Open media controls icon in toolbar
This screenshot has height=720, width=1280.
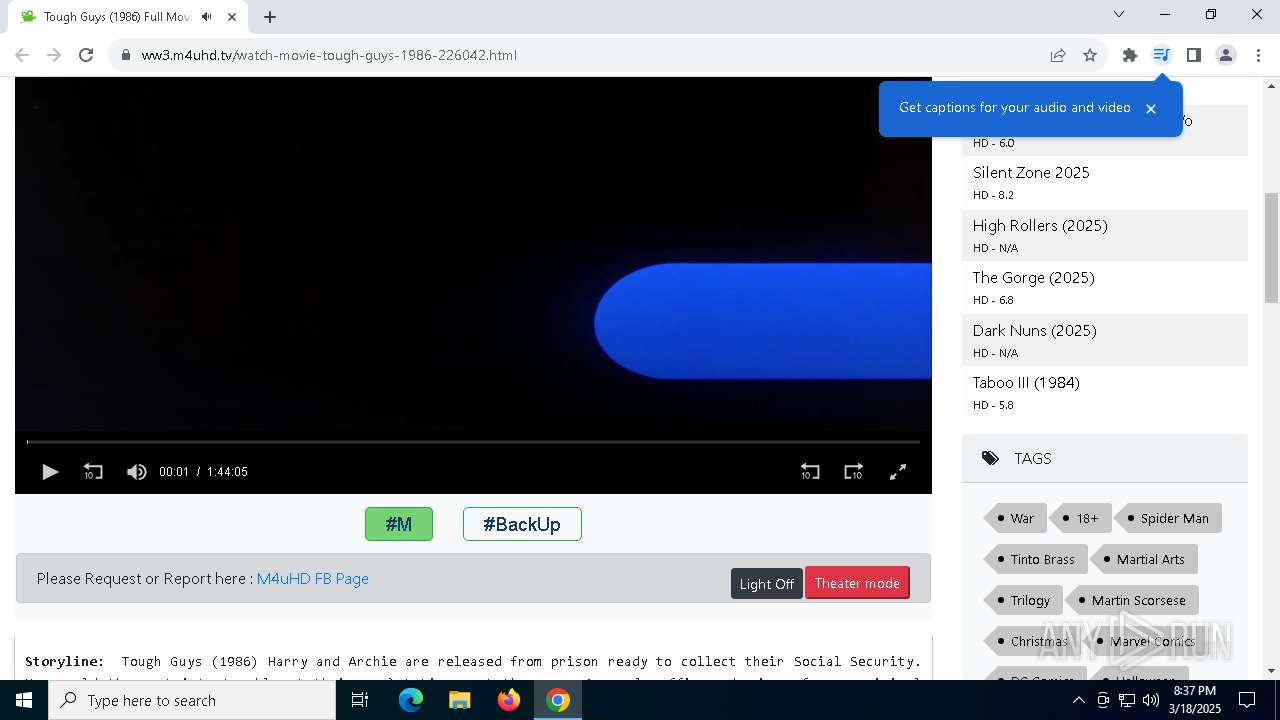click(1162, 55)
